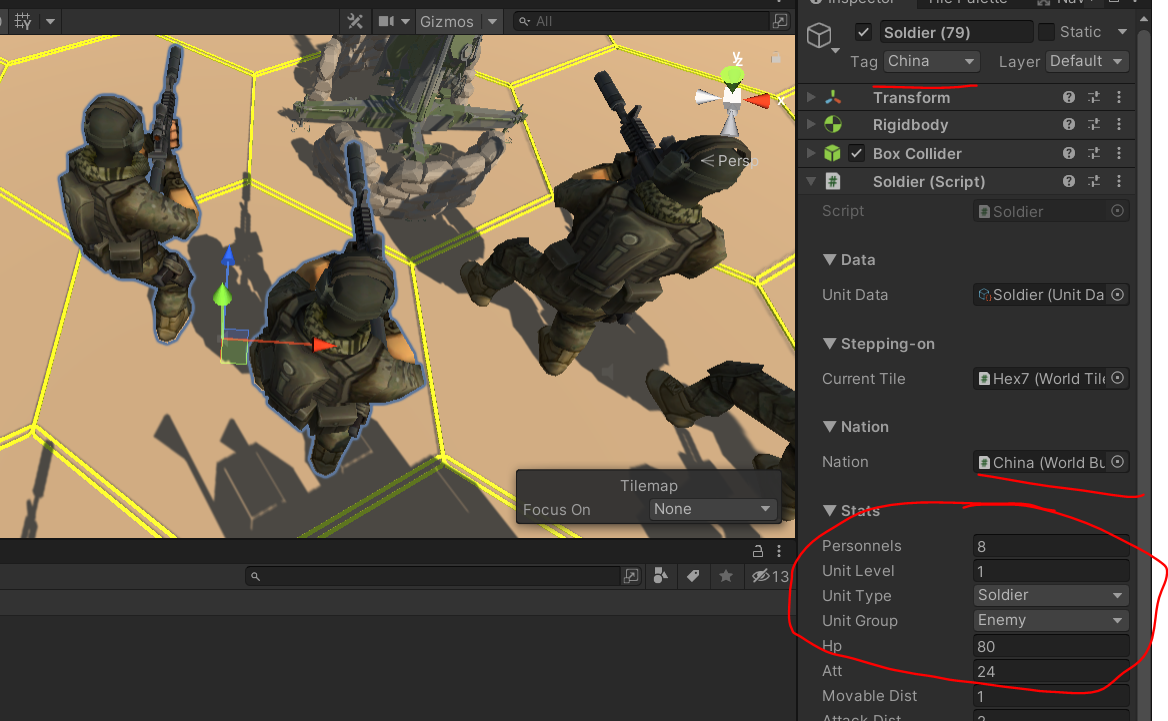Expand the Box Collider component

click(811, 153)
